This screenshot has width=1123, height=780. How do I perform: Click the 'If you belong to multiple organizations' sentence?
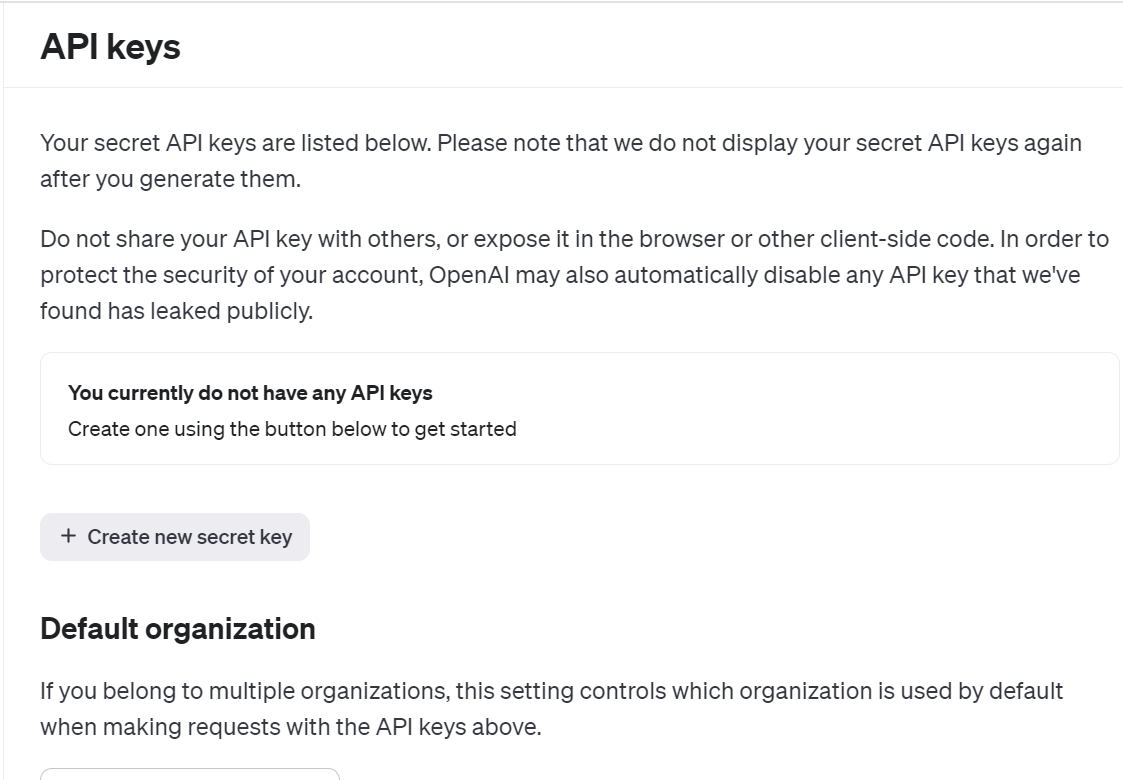(551, 691)
